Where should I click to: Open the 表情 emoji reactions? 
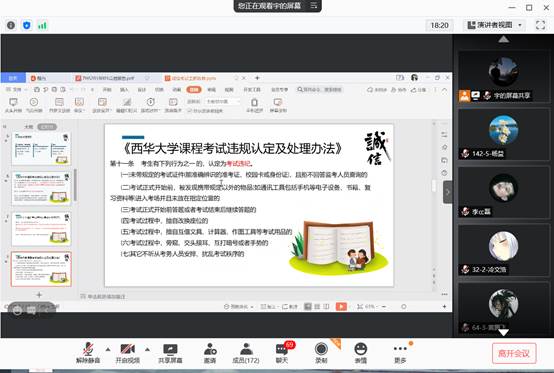point(360,353)
